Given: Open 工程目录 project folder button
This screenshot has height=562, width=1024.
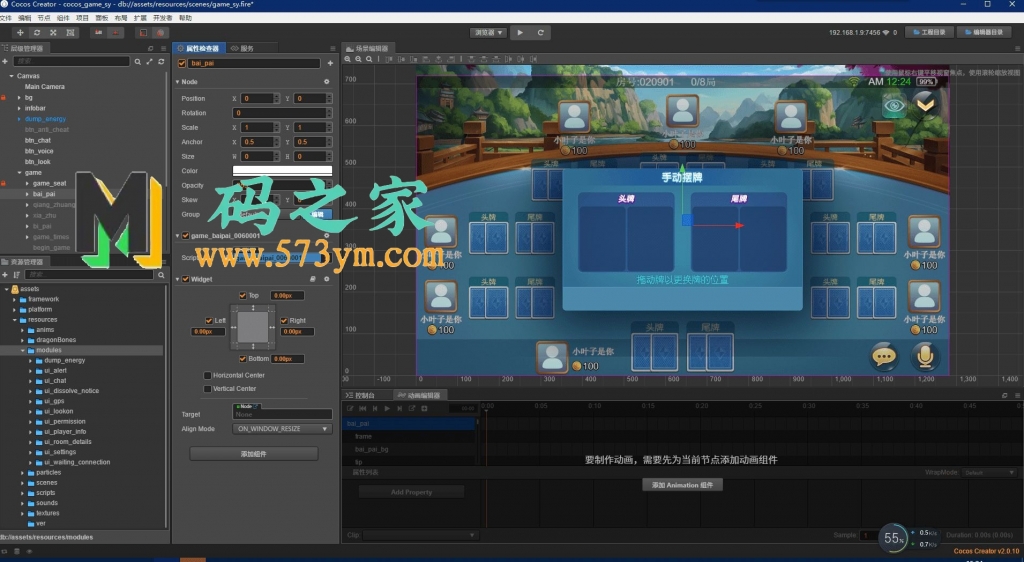Looking at the screenshot, I should point(929,32).
